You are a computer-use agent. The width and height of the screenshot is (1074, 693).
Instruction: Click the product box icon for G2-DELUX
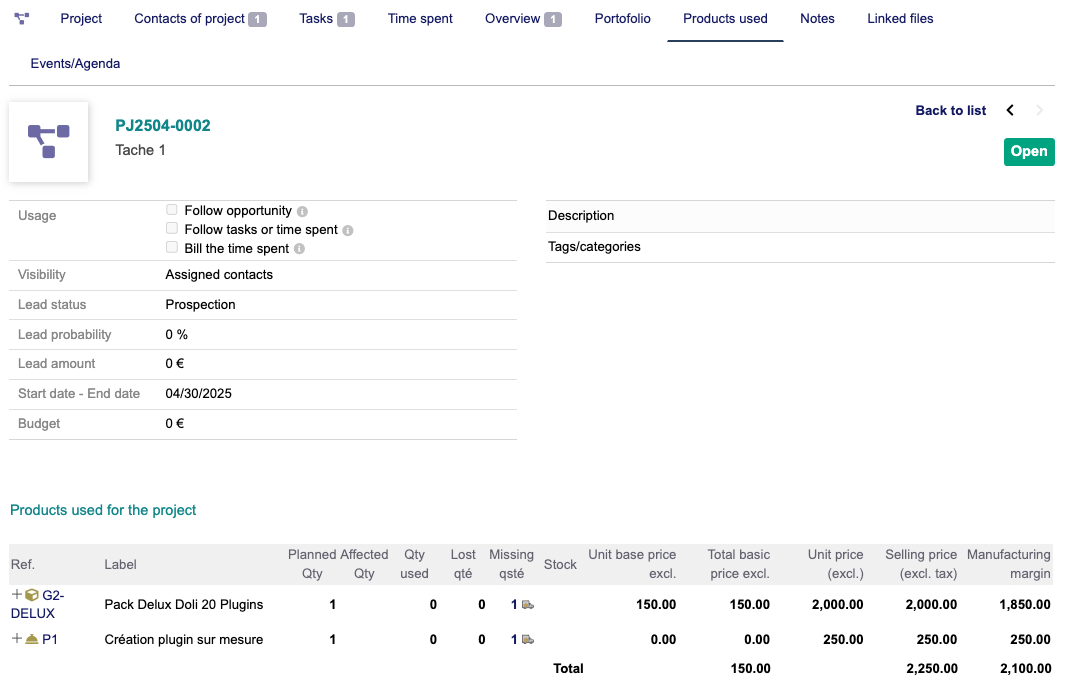click(x=32, y=595)
